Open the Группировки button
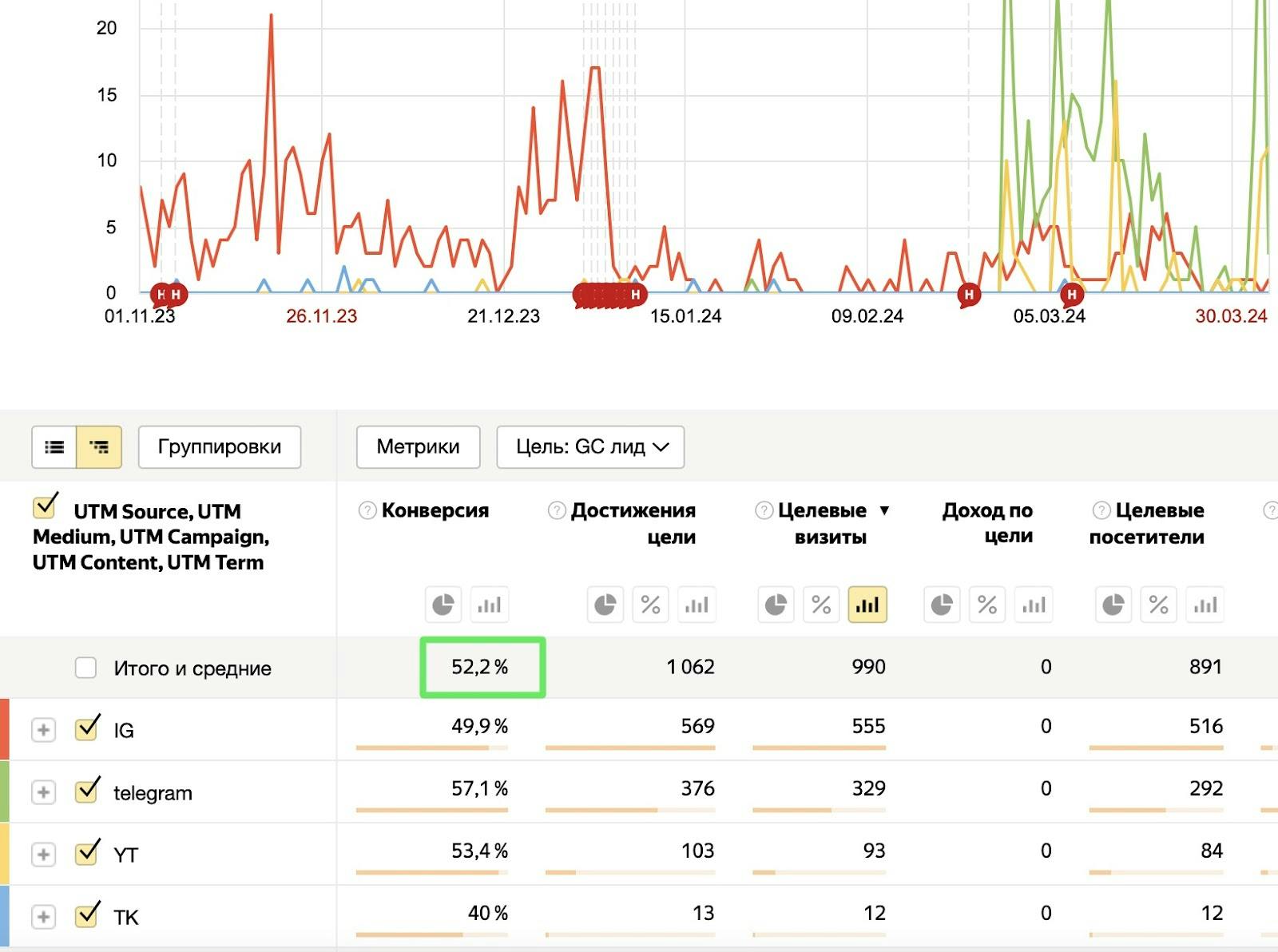The image size is (1278, 952). 220,446
